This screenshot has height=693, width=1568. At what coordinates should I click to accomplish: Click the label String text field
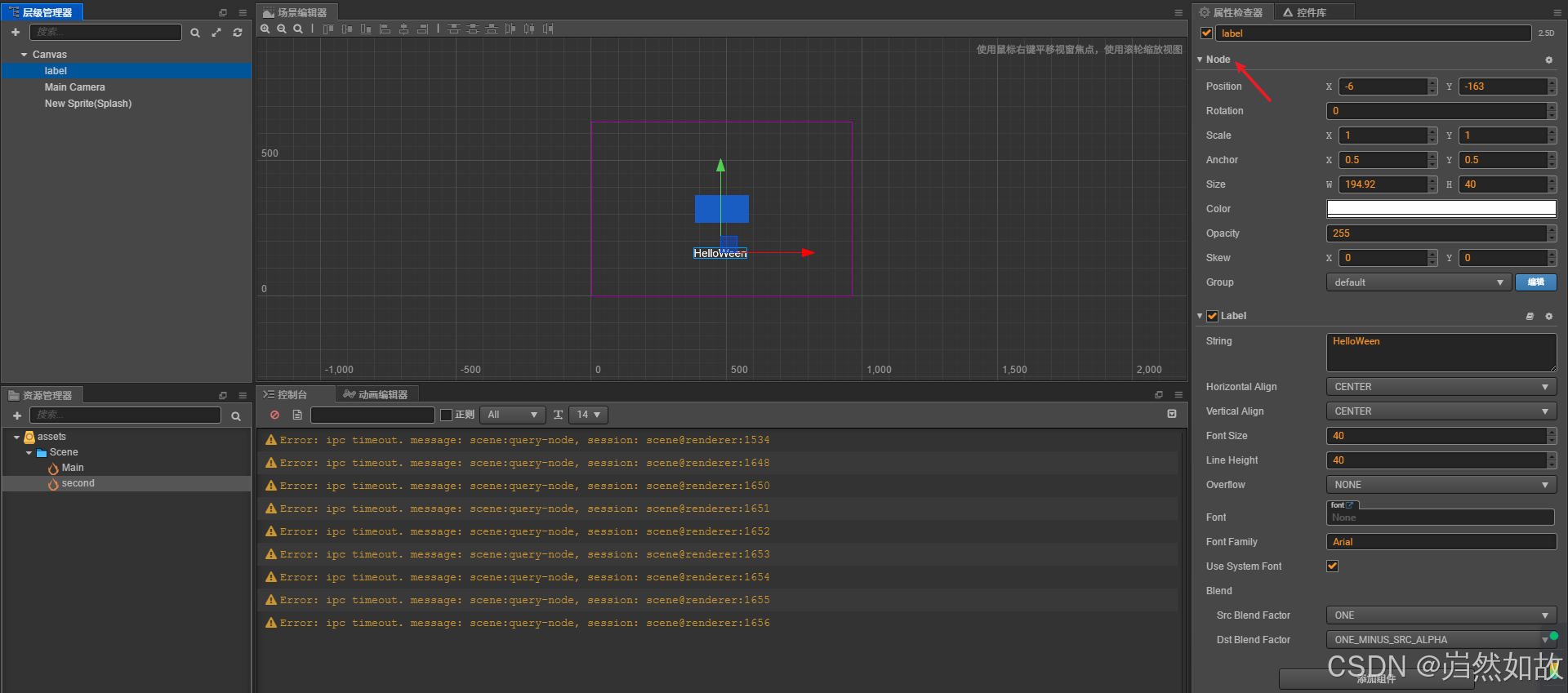click(x=1441, y=352)
